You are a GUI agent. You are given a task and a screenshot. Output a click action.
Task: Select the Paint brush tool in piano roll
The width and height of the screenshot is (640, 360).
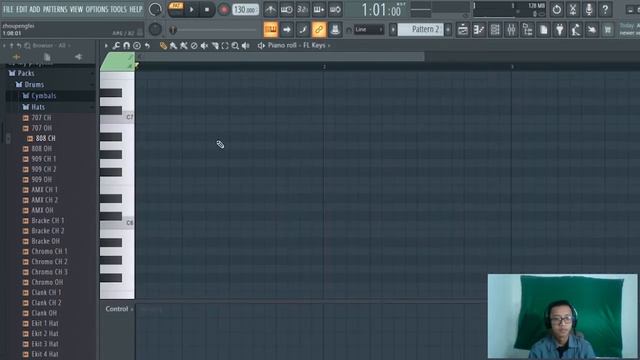point(173,46)
